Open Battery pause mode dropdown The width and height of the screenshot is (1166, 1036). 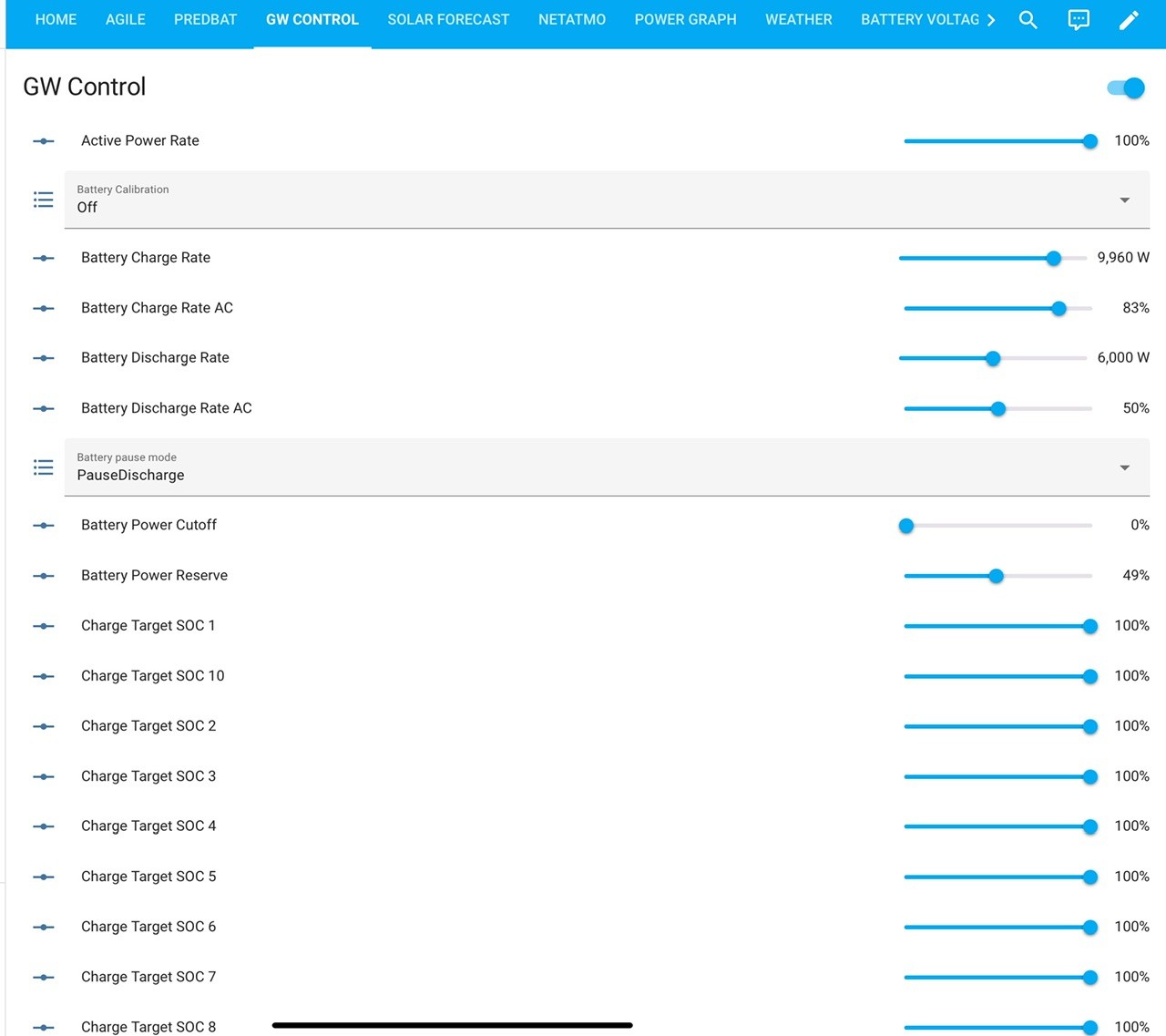[607, 467]
